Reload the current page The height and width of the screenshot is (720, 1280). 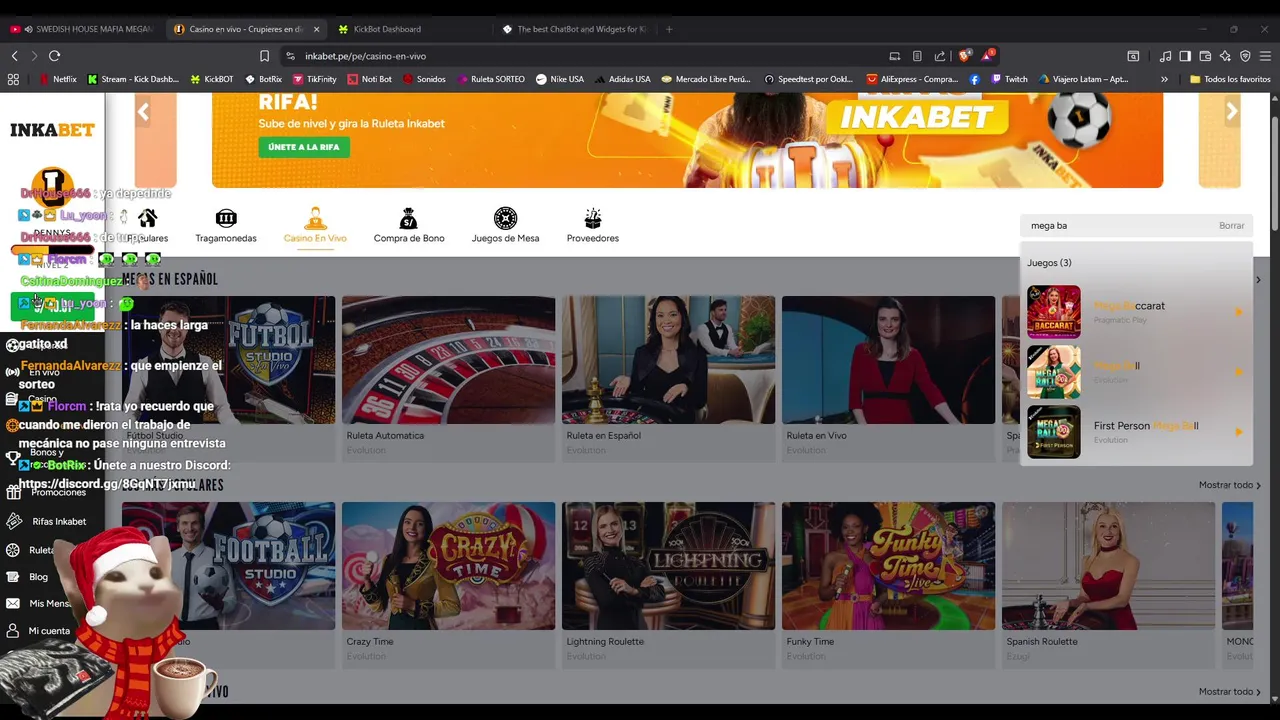54,56
